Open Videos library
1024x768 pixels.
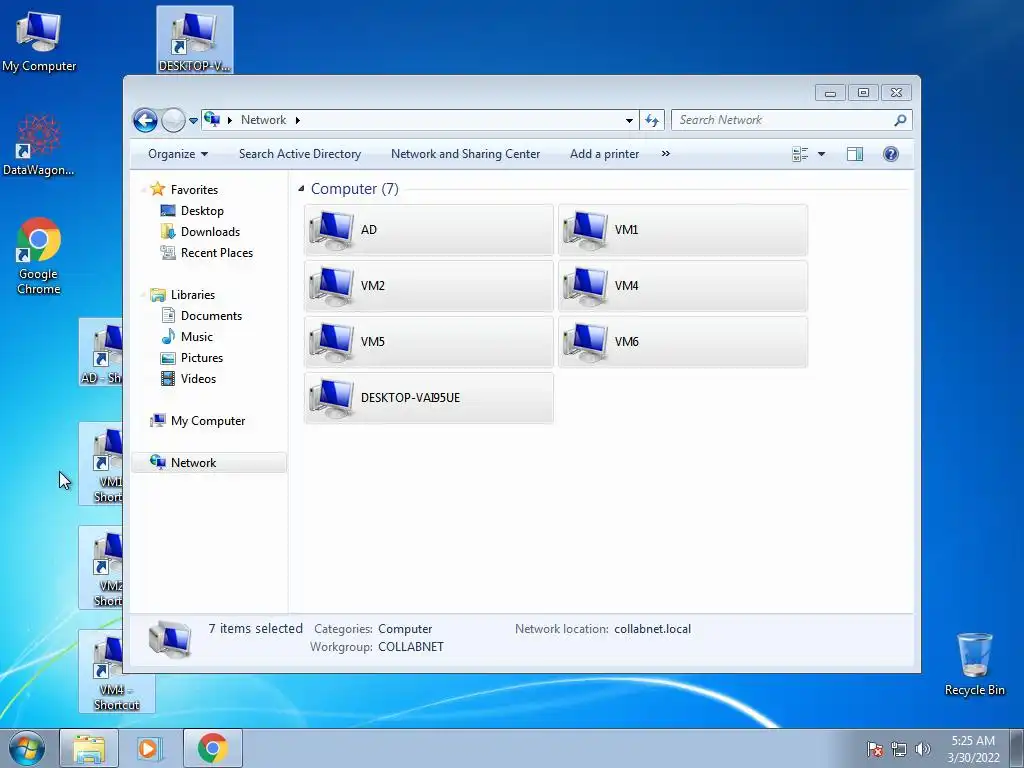[x=198, y=379]
